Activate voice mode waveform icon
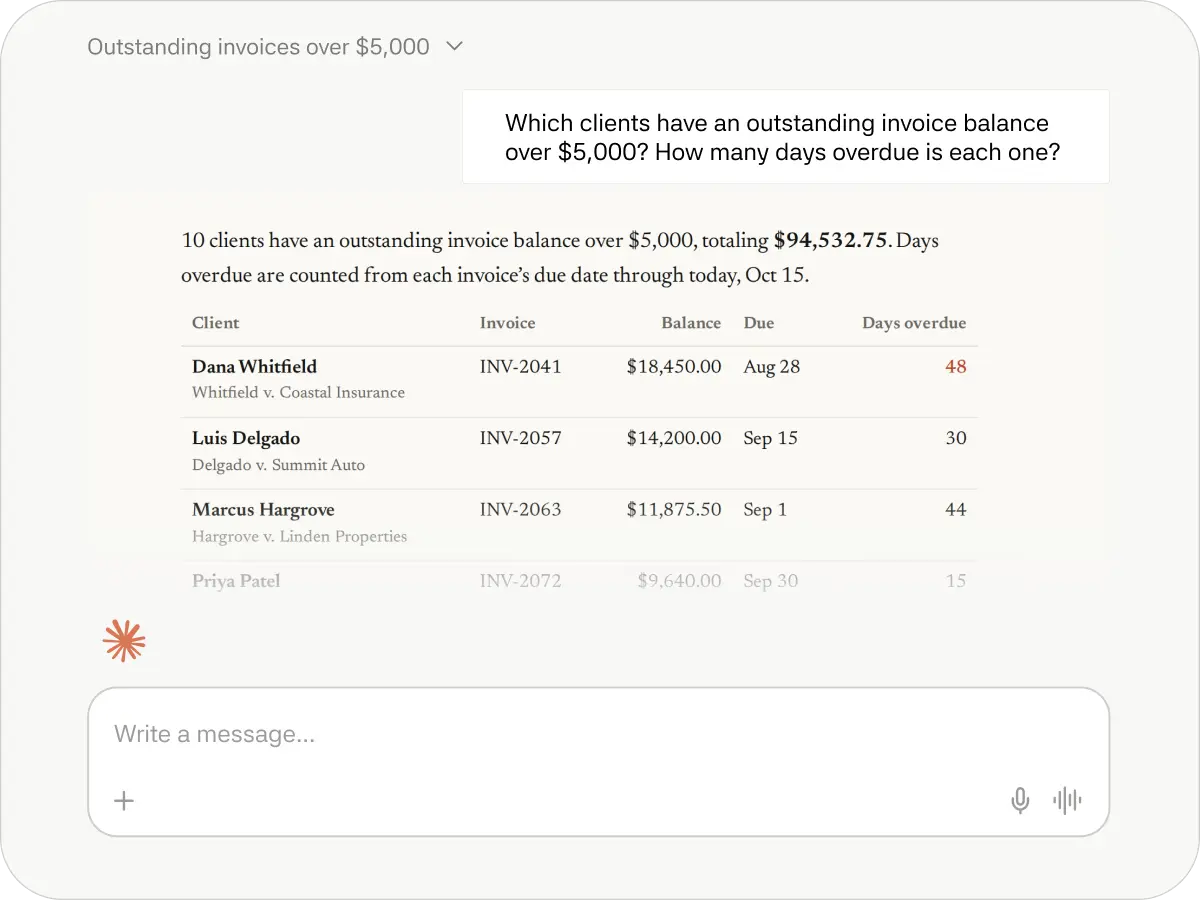The width and height of the screenshot is (1200, 900). pyautogui.click(x=1067, y=800)
